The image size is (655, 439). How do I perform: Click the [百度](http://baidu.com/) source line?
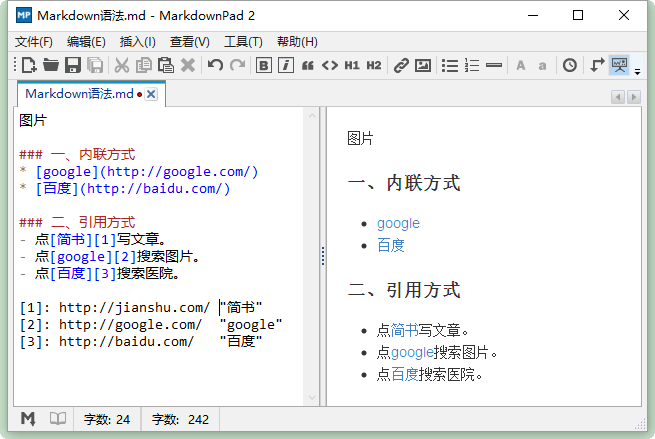click(x=125, y=189)
